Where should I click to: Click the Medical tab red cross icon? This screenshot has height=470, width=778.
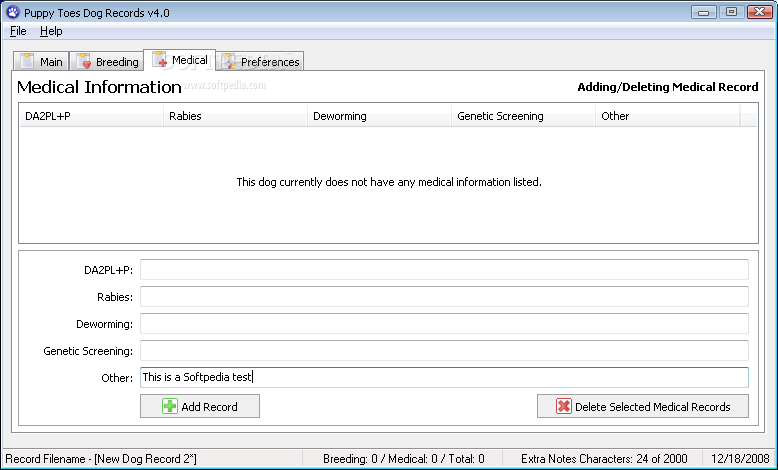click(x=160, y=59)
